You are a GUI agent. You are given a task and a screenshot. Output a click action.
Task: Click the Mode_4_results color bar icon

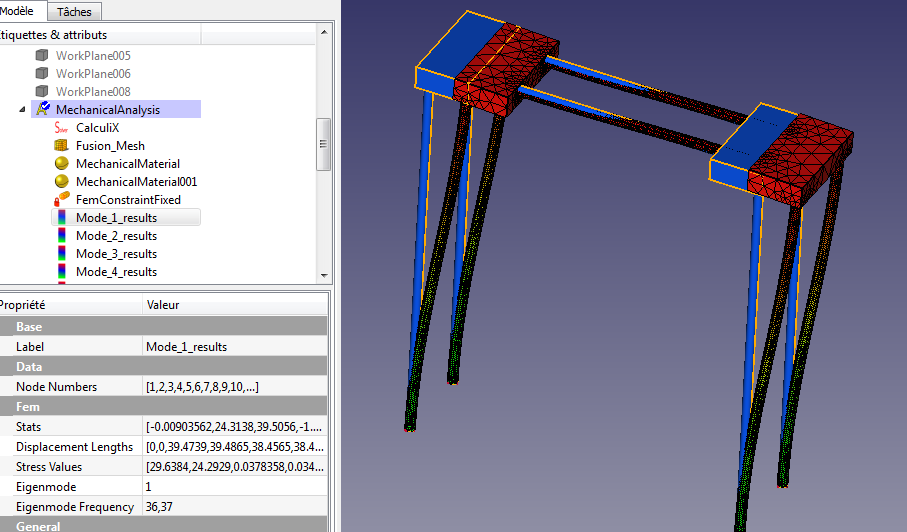[62, 271]
